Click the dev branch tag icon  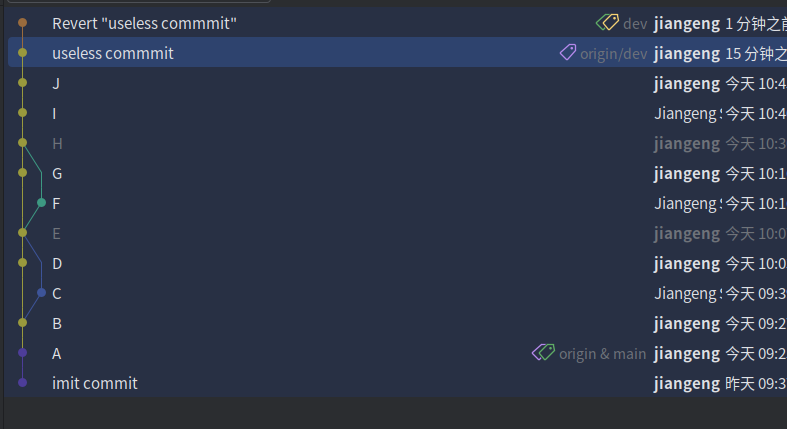607,23
